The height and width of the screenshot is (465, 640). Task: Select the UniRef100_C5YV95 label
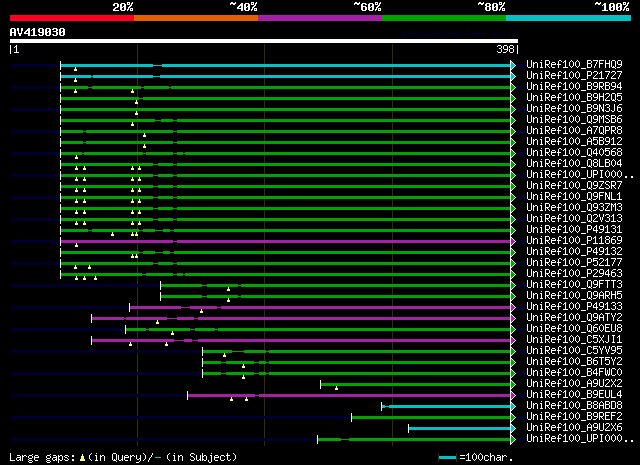click(574, 351)
